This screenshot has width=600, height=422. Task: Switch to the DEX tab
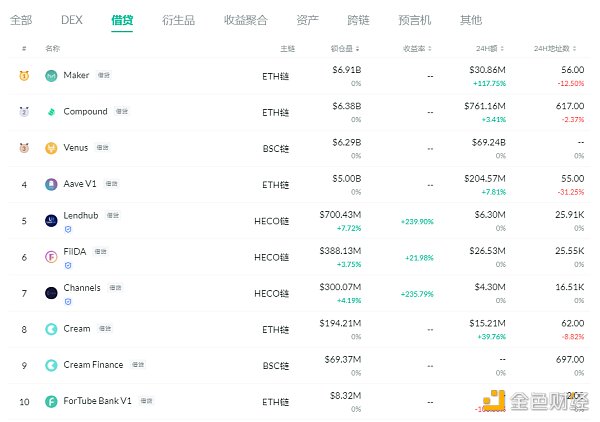point(71,19)
